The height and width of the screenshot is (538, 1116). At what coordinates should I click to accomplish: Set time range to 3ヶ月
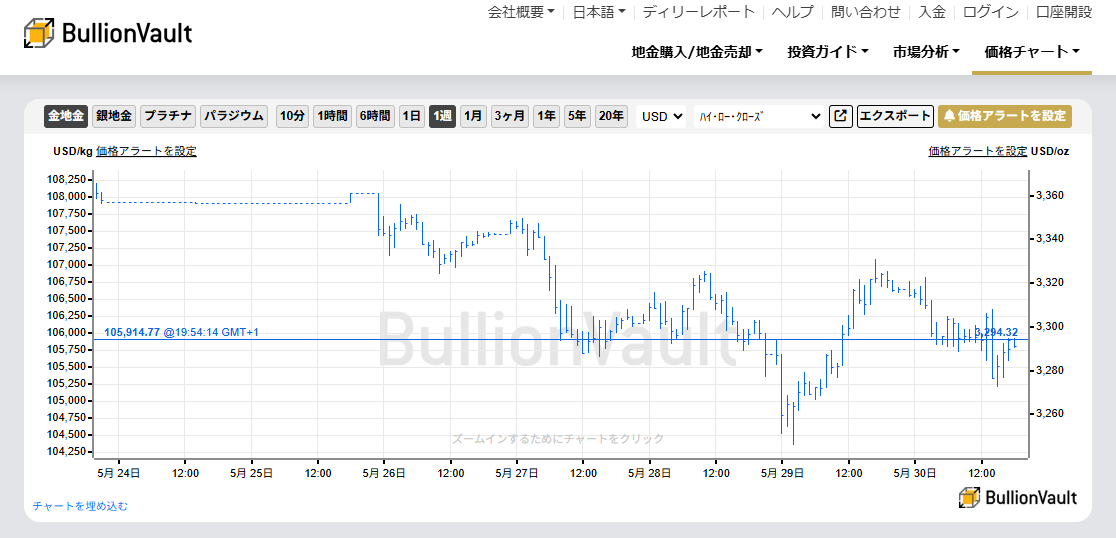tap(510, 116)
